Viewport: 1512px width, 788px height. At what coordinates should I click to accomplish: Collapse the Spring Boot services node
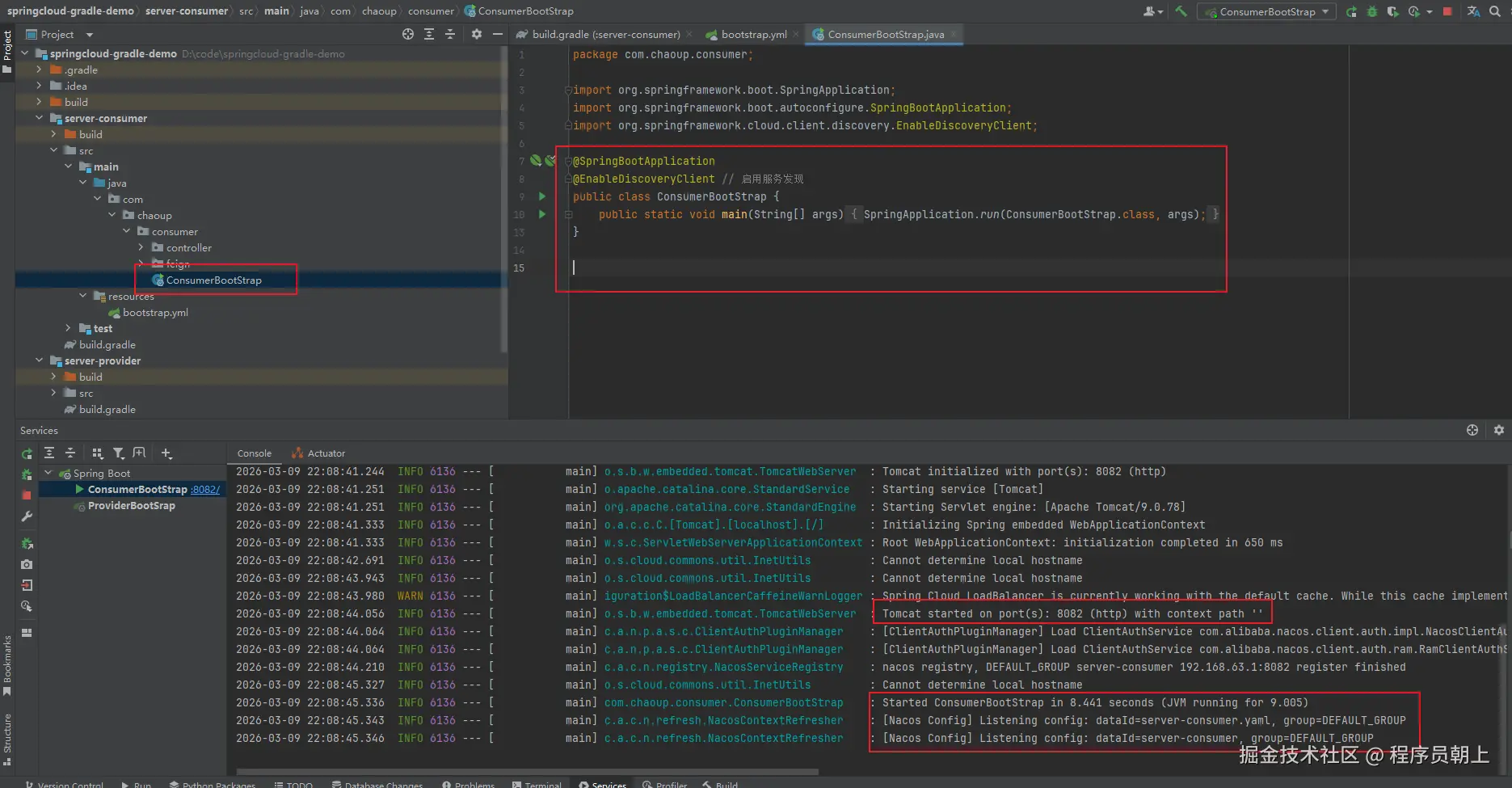48,473
